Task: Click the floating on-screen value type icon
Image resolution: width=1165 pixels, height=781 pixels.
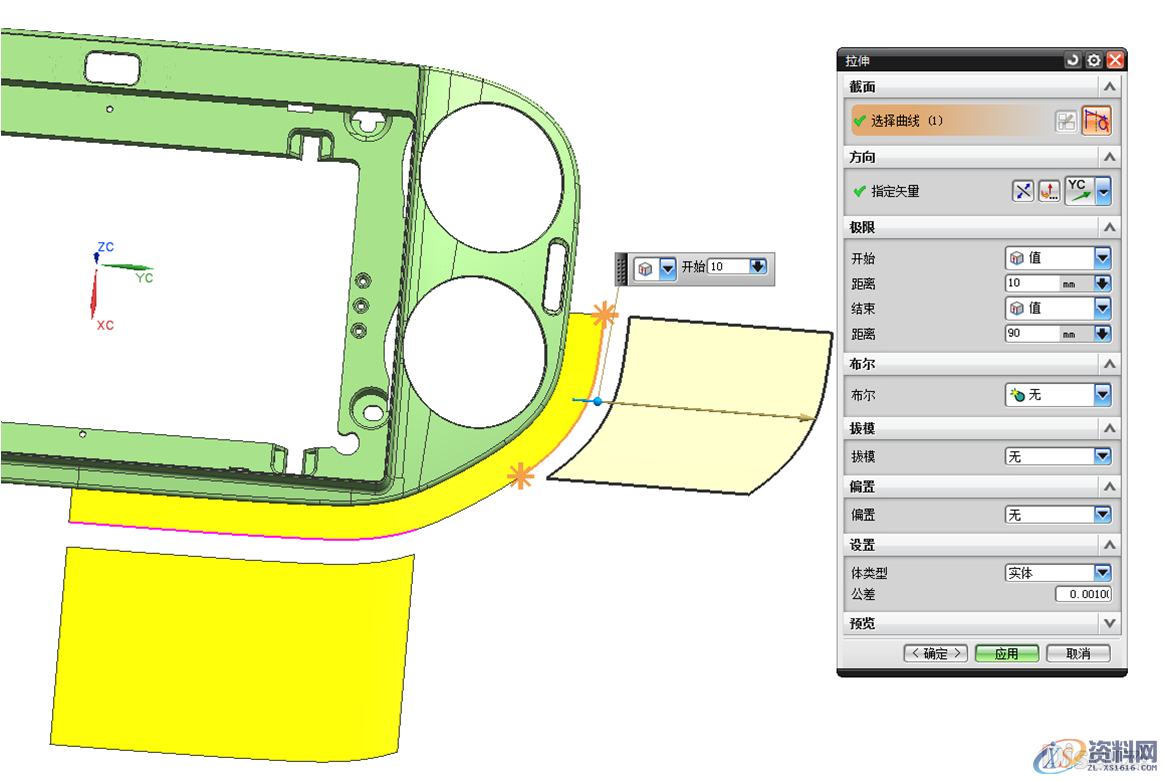Action: (646, 268)
